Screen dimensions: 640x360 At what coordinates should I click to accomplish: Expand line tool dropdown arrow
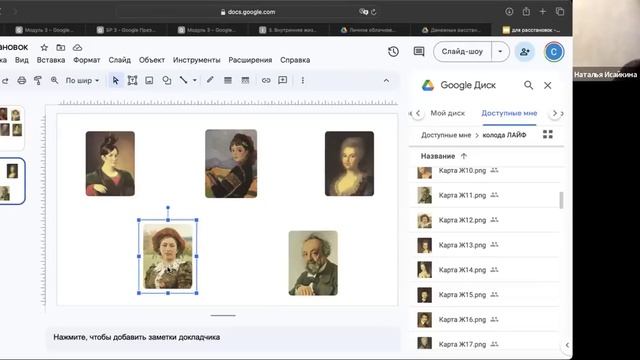(195, 81)
